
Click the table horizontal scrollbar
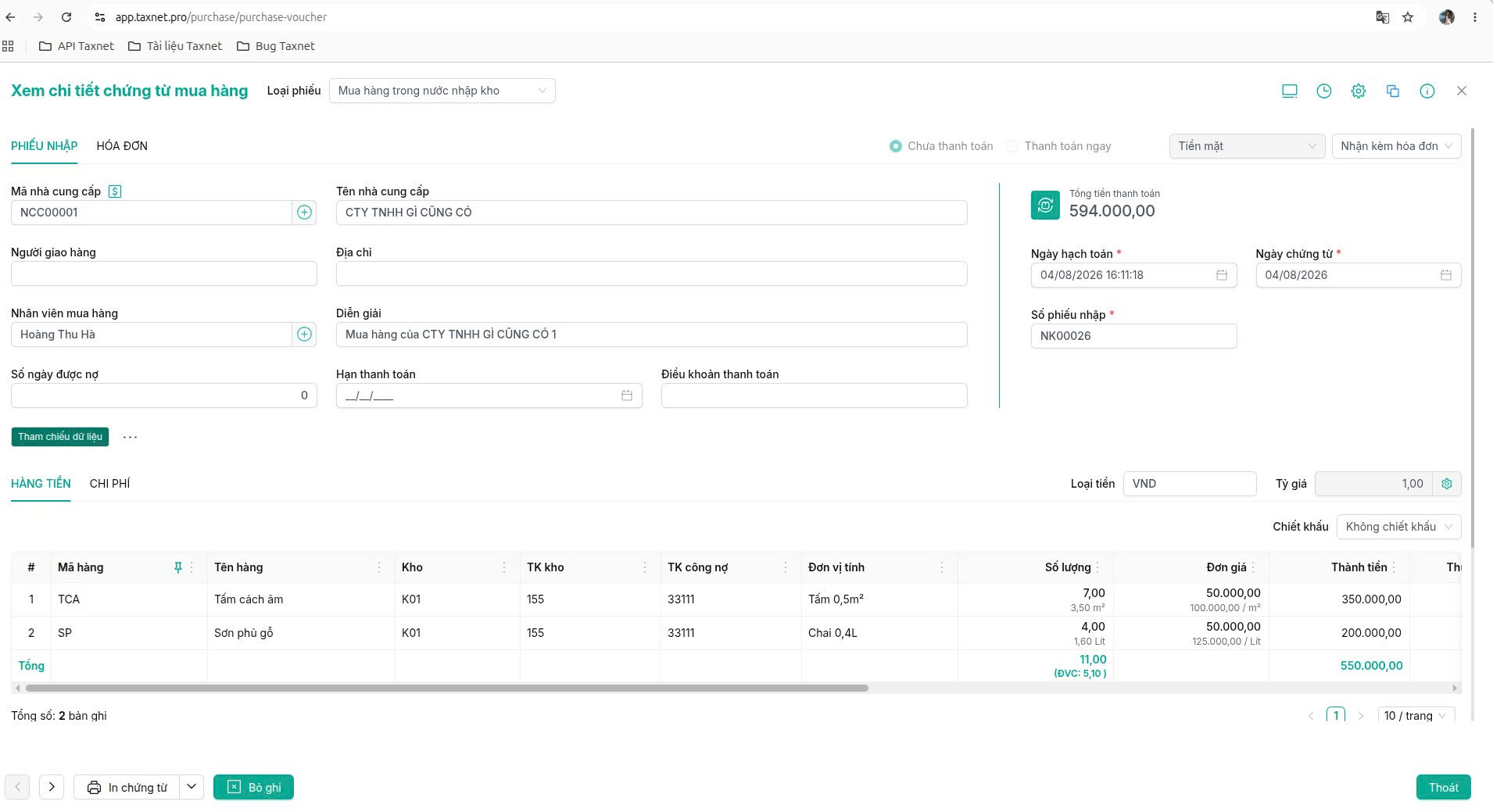(447, 689)
